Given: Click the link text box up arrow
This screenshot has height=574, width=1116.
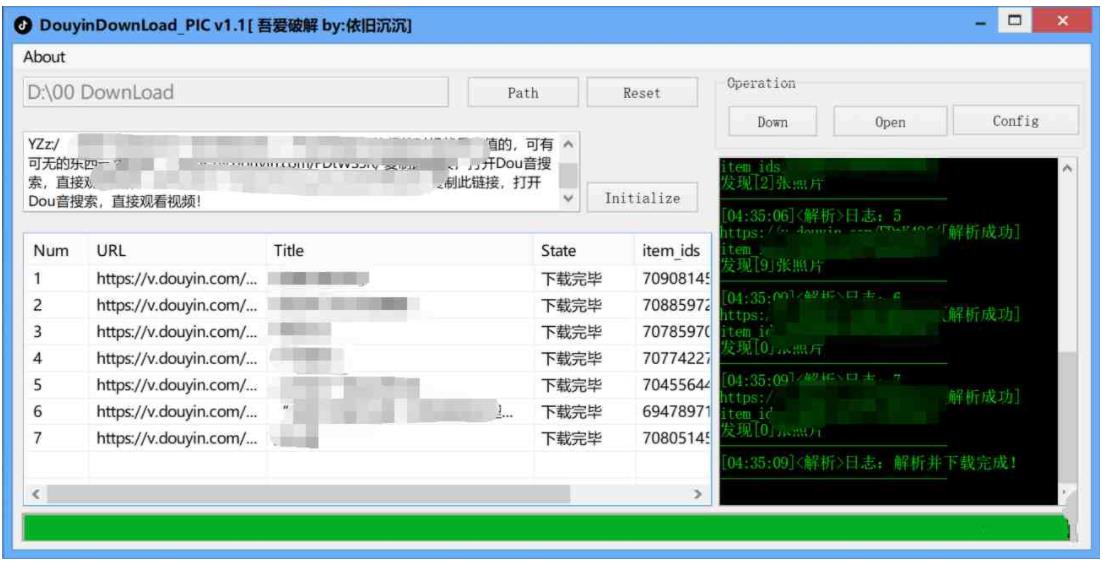Looking at the screenshot, I should click(x=569, y=144).
